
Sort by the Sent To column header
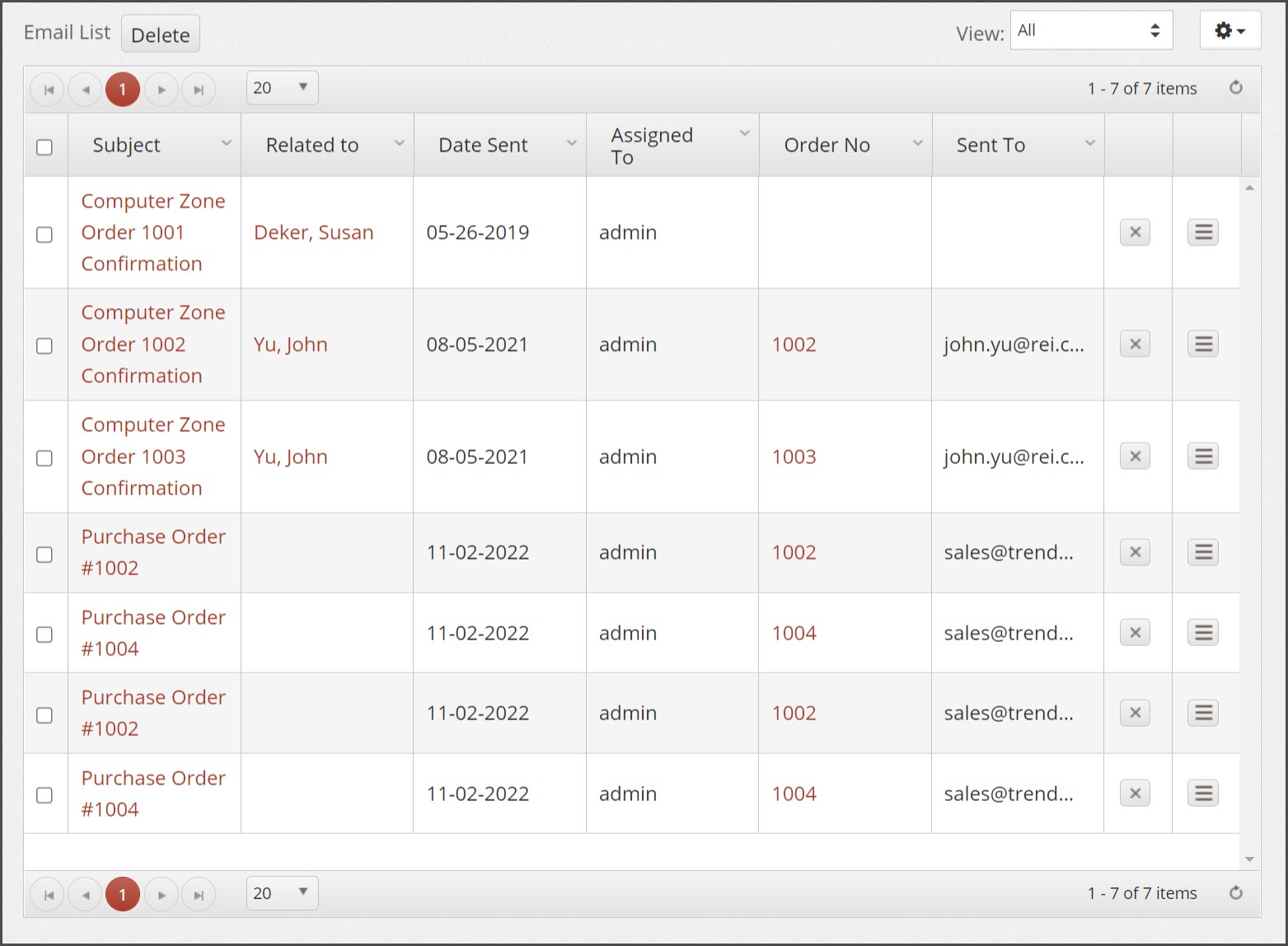[x=991, y=145]
